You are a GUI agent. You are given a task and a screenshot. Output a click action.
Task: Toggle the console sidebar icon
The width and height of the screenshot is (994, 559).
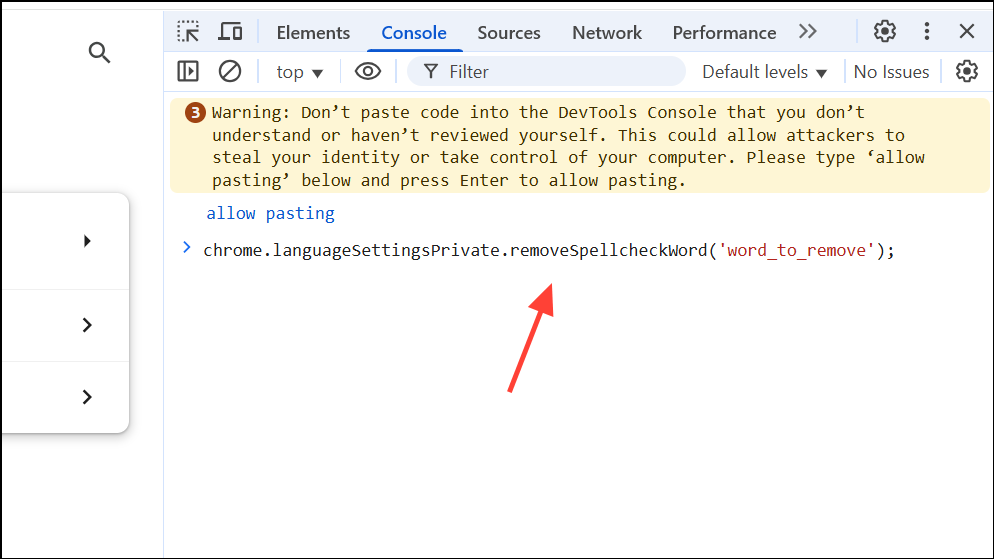188,71
